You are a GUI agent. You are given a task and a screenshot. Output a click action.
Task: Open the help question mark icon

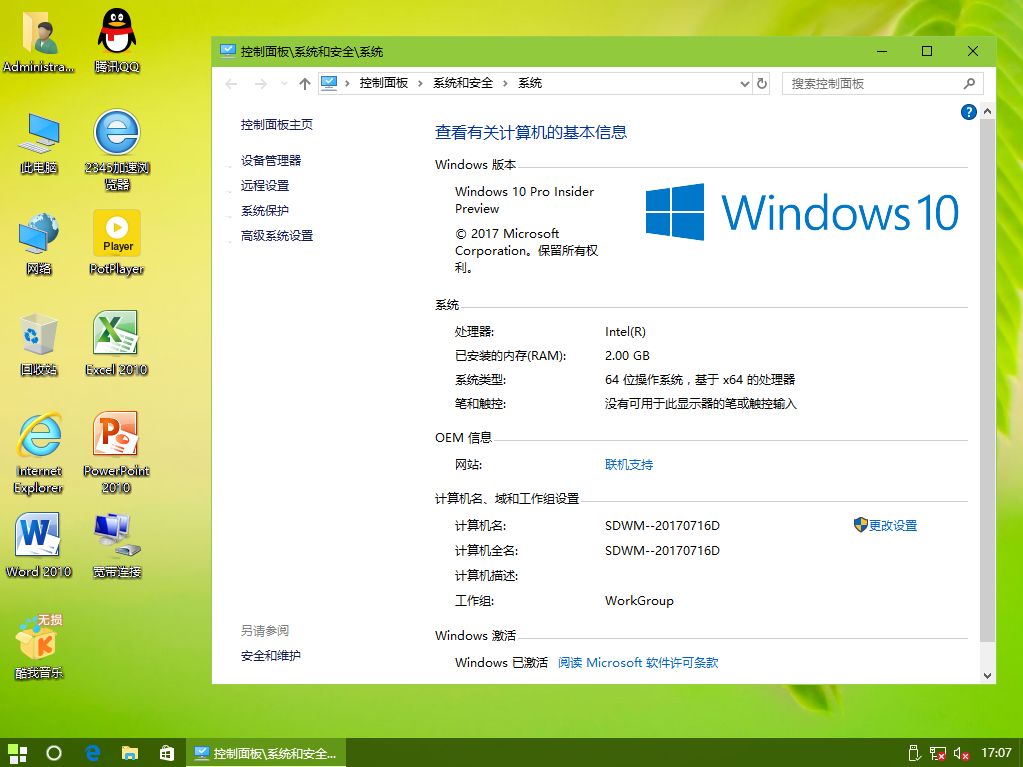coord(968,112)
